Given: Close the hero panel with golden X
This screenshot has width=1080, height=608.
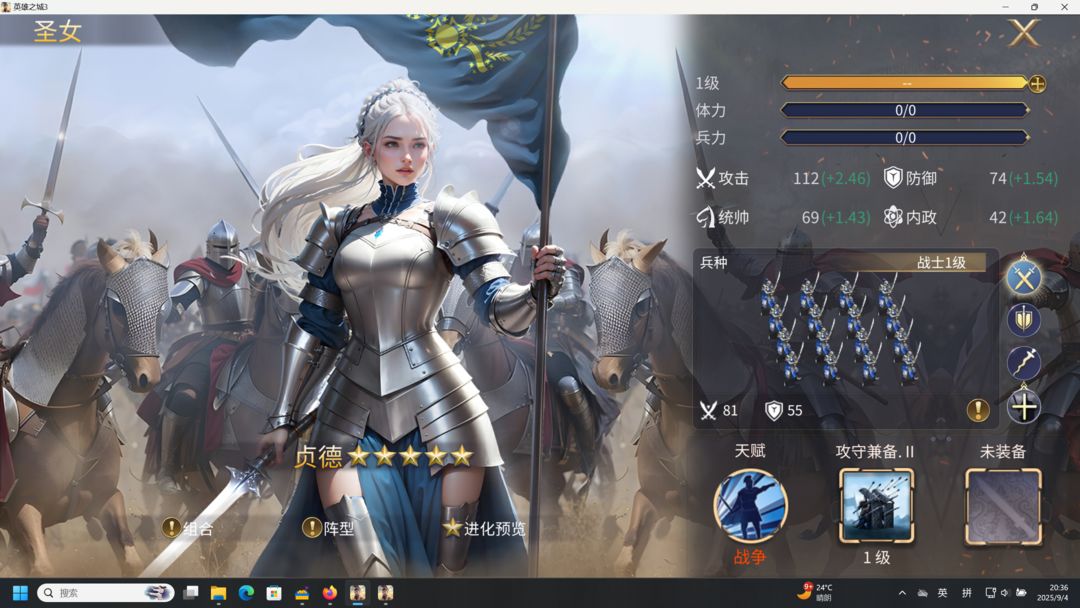Looking at the screenshot, I should click(x=1024, y=32).
